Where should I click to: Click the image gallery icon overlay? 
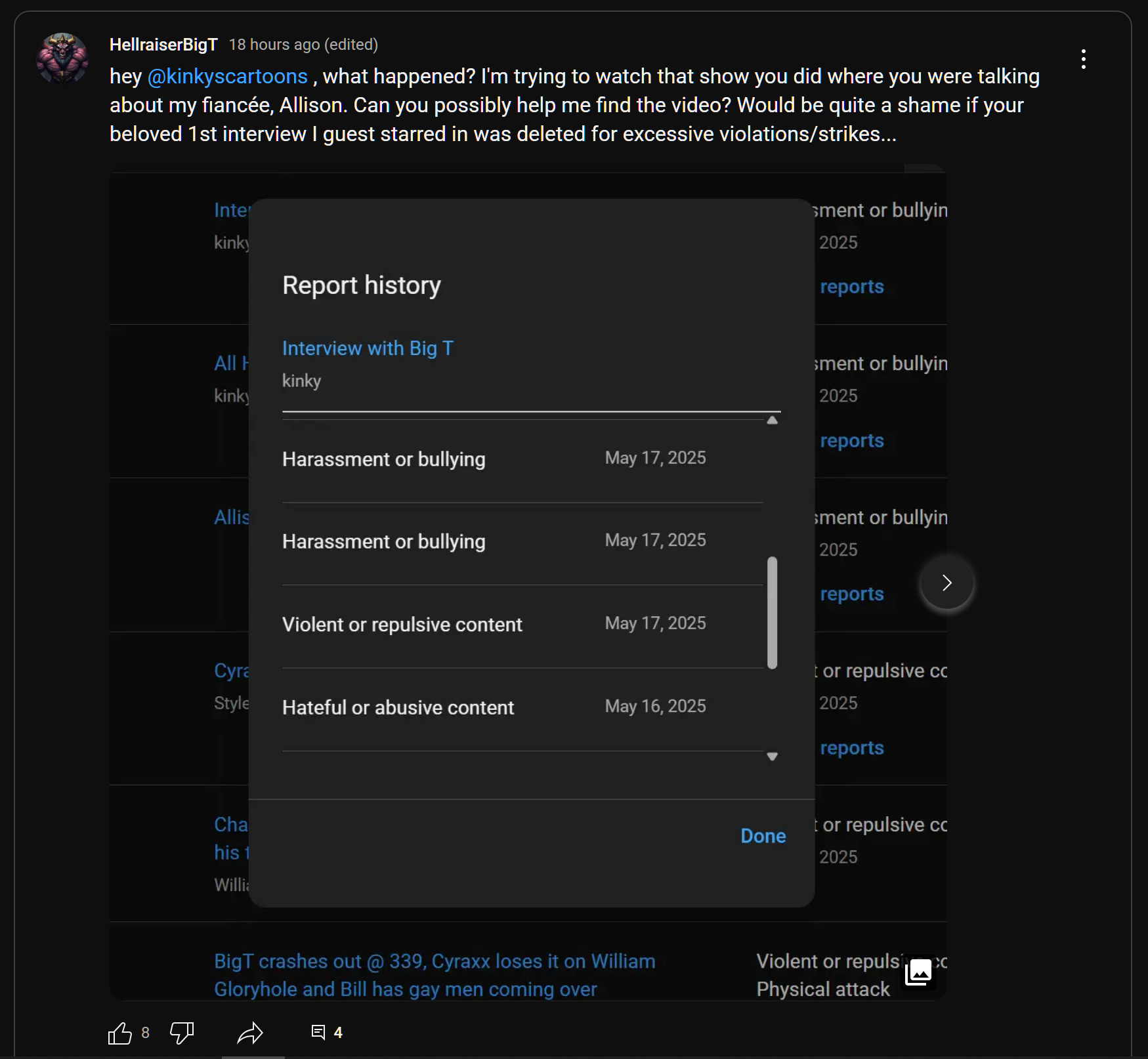click(919, 972)
